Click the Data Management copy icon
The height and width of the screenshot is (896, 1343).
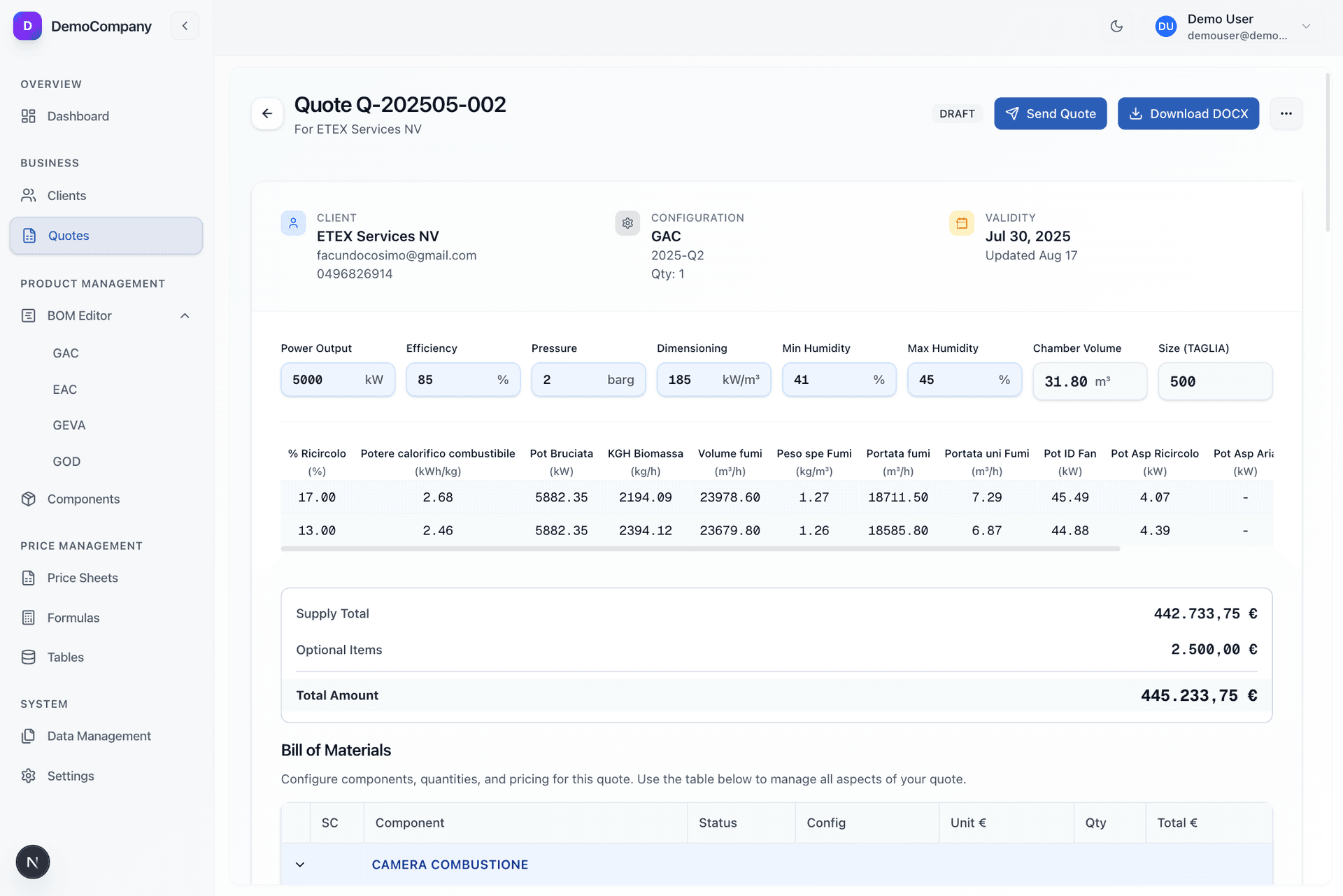click(28, 736)
